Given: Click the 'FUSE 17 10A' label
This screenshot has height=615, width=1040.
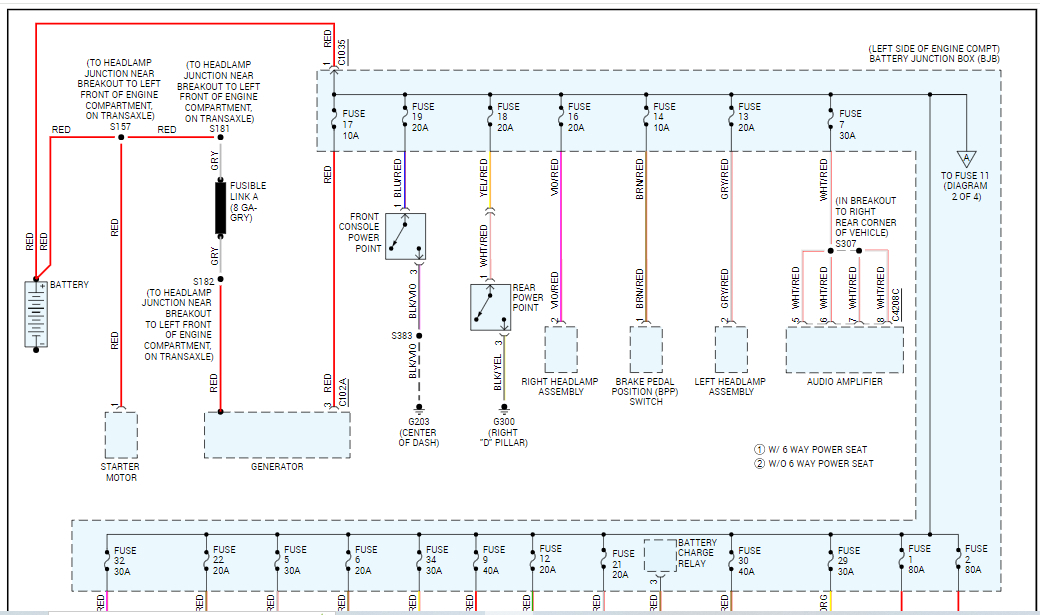Looking at the screenshot, I should coord(354,125).
